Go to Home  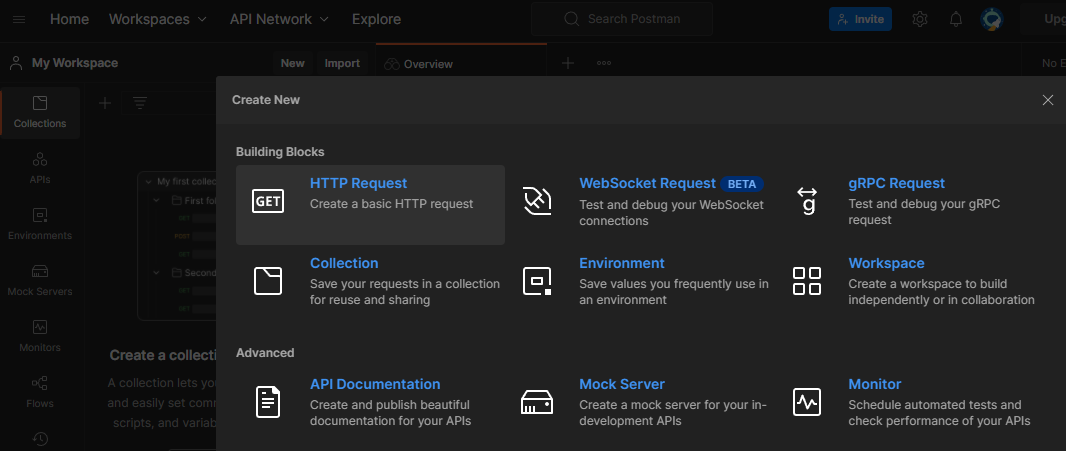click(69, 19)
